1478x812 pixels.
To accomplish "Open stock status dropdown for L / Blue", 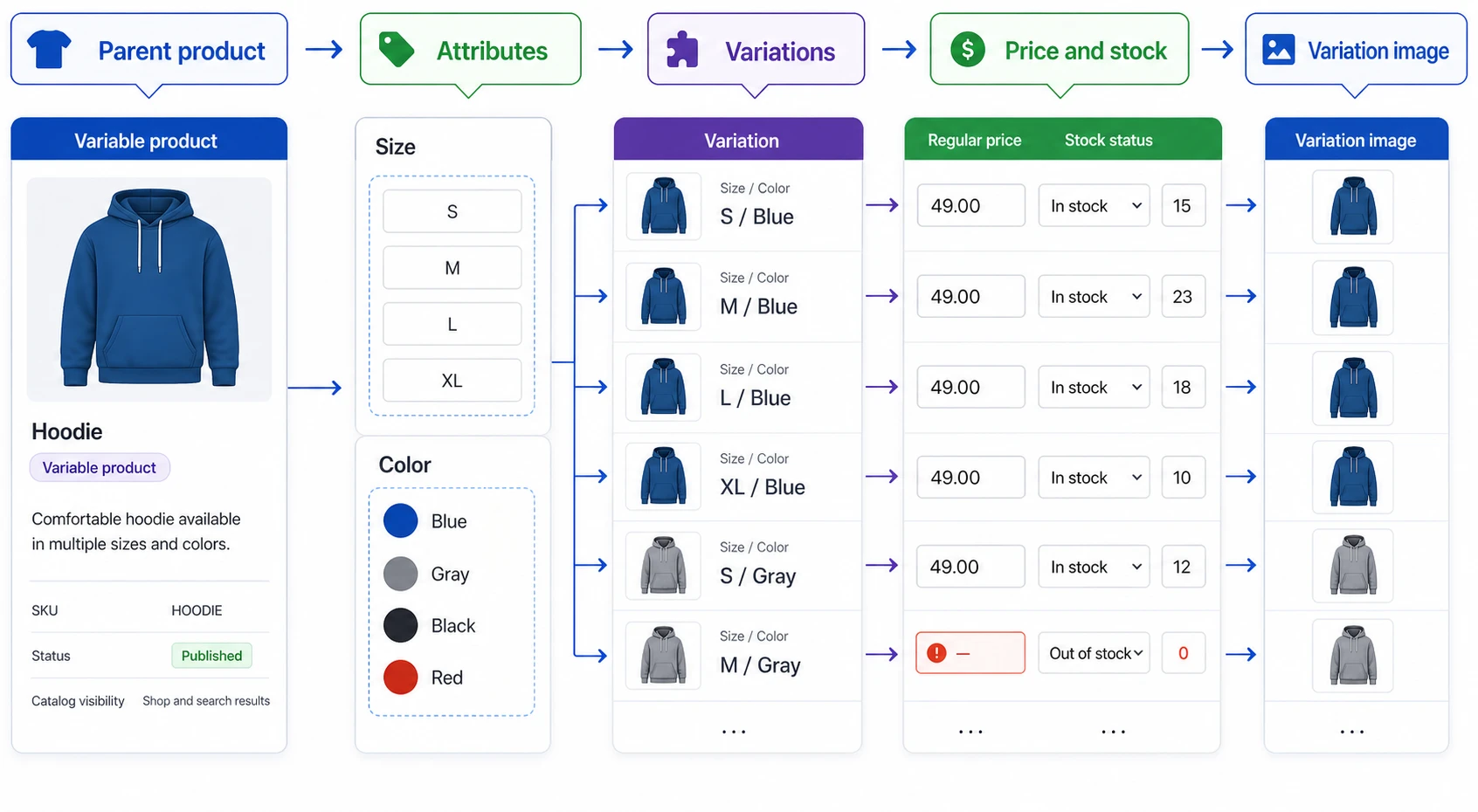I will coord(1094,387).
